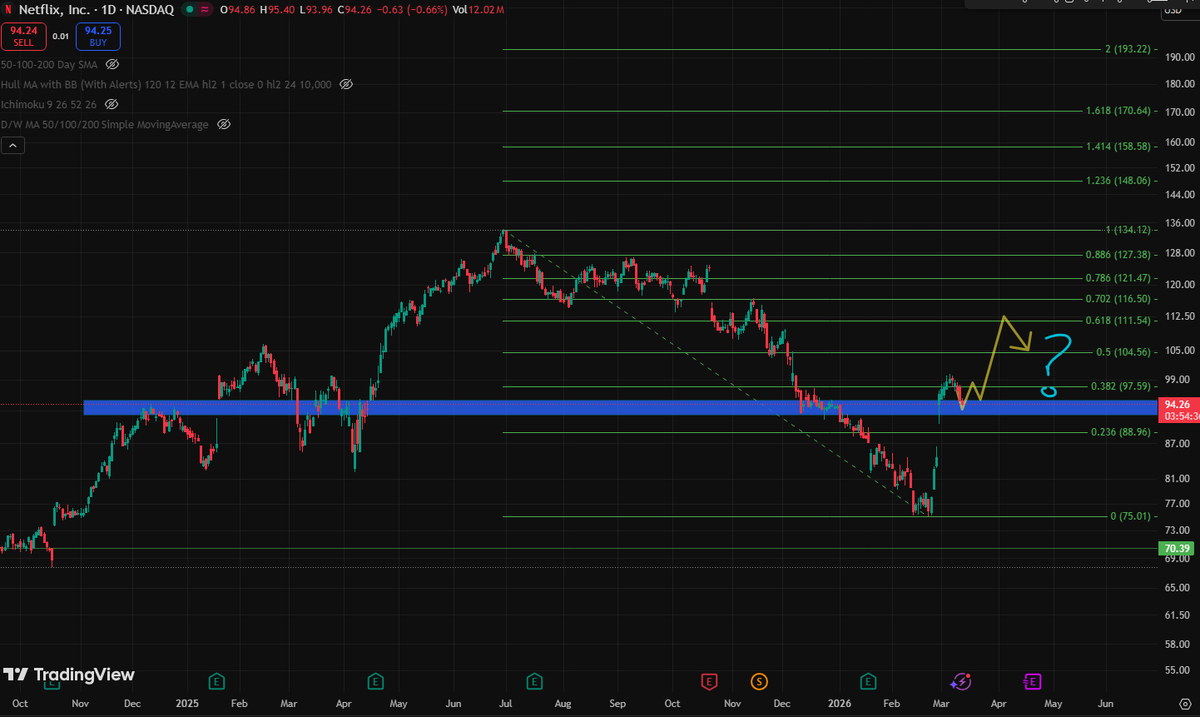This screenshot has width=1200, height=717.
Task: Click the Fib level 0.786 (121.47) label
Action: (1120, 278)
